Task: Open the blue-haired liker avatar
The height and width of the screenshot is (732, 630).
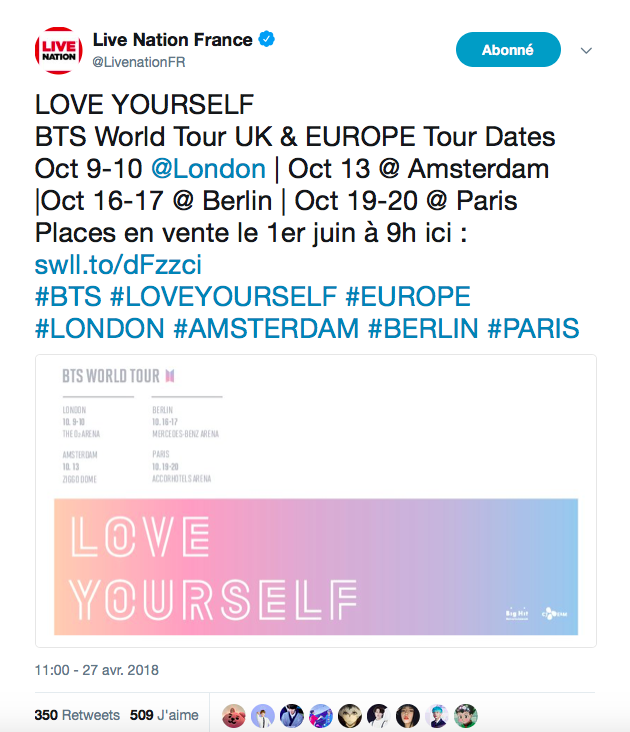Action: point(437,715)
